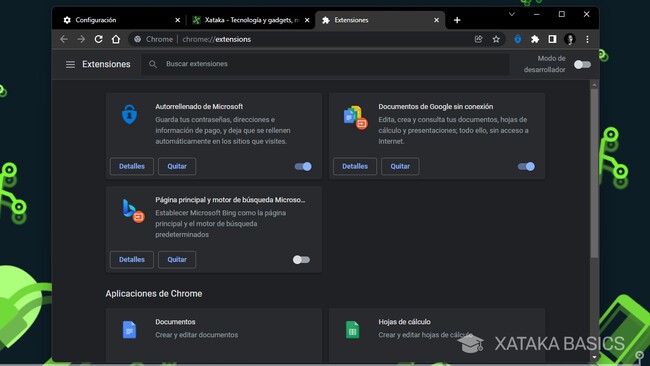Image resolution: width=650 pixels, height=366 pixels.
Task: Go forward with the forward arrow
Action: pos(81,39)
